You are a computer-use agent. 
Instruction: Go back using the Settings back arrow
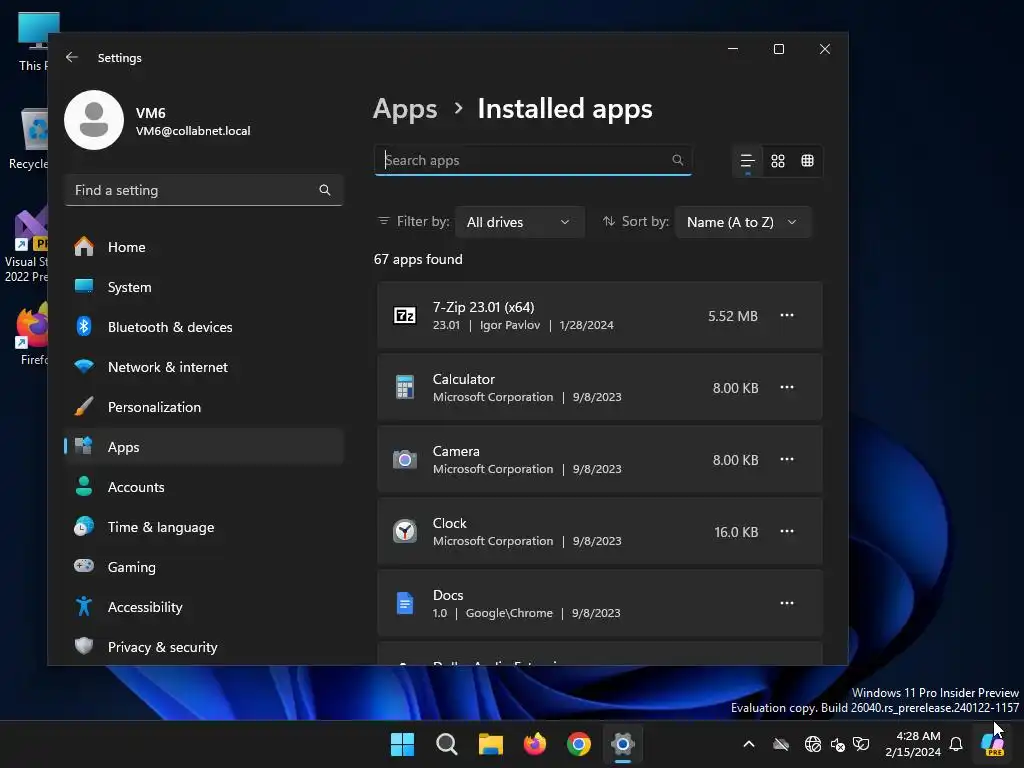pyautogui.click(x=72, y=57)
